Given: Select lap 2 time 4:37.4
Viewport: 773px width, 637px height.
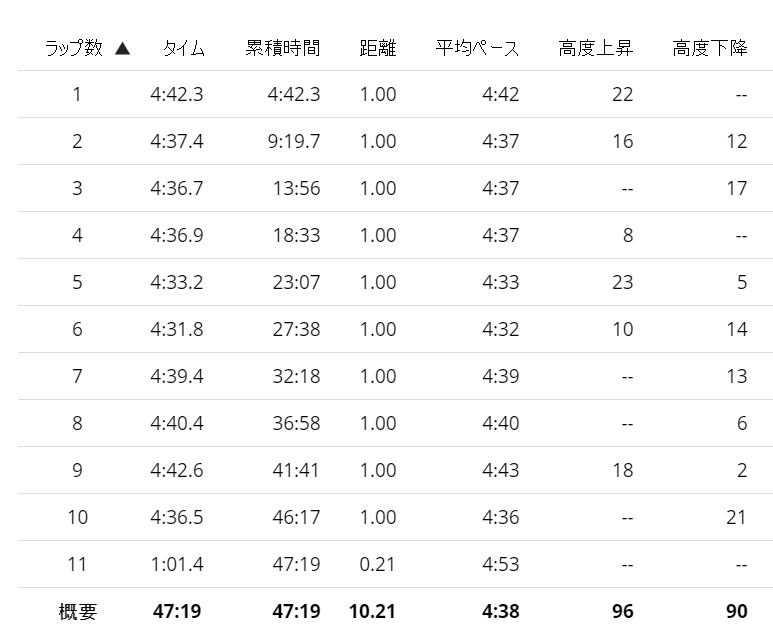Looking at the screenshot, I should tap(177, 142).
